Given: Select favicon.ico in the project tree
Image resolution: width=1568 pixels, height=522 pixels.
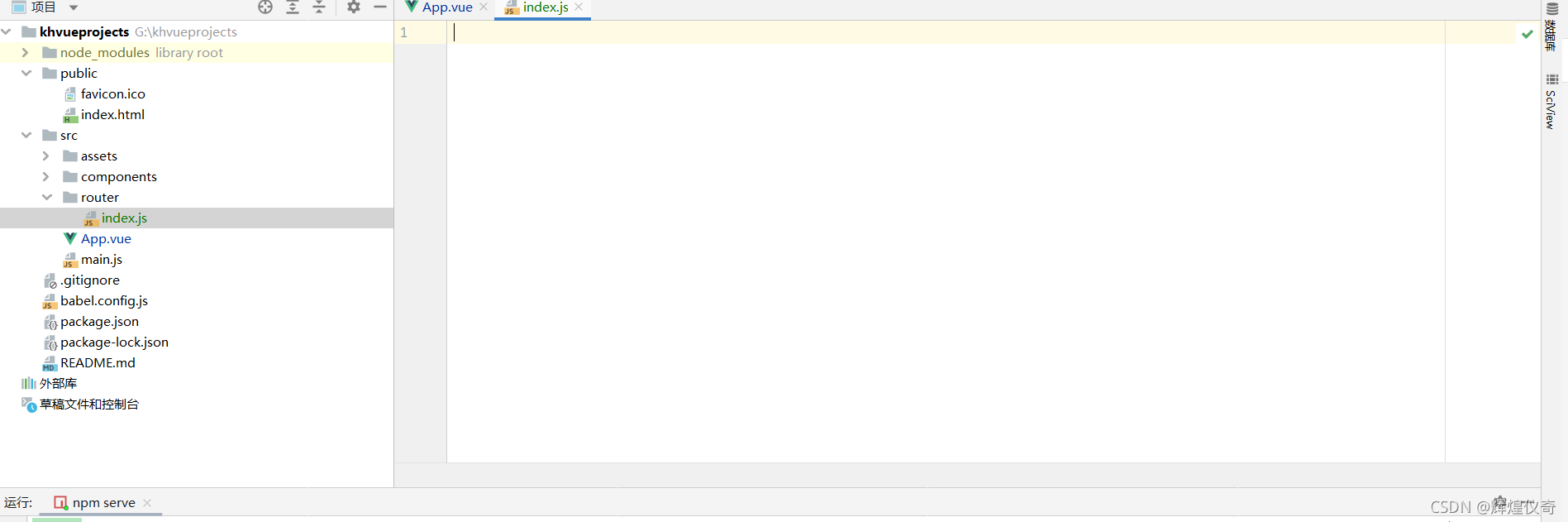Looking at the screenshot, I should (112, 93).
